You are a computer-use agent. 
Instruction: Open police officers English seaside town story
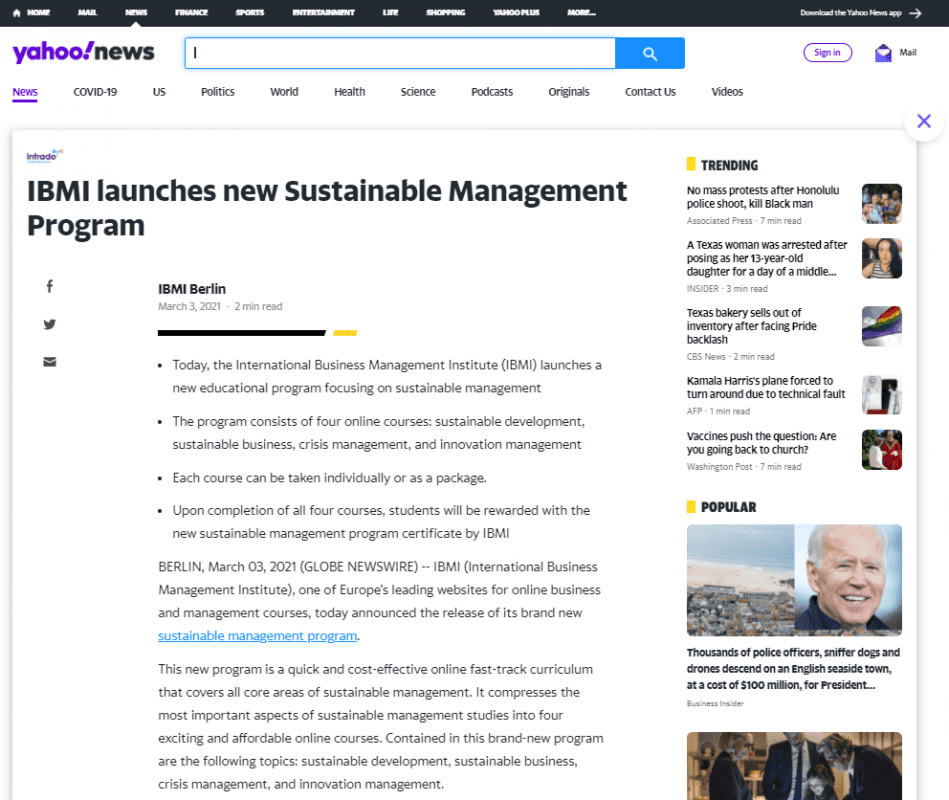tap(793, 669)
